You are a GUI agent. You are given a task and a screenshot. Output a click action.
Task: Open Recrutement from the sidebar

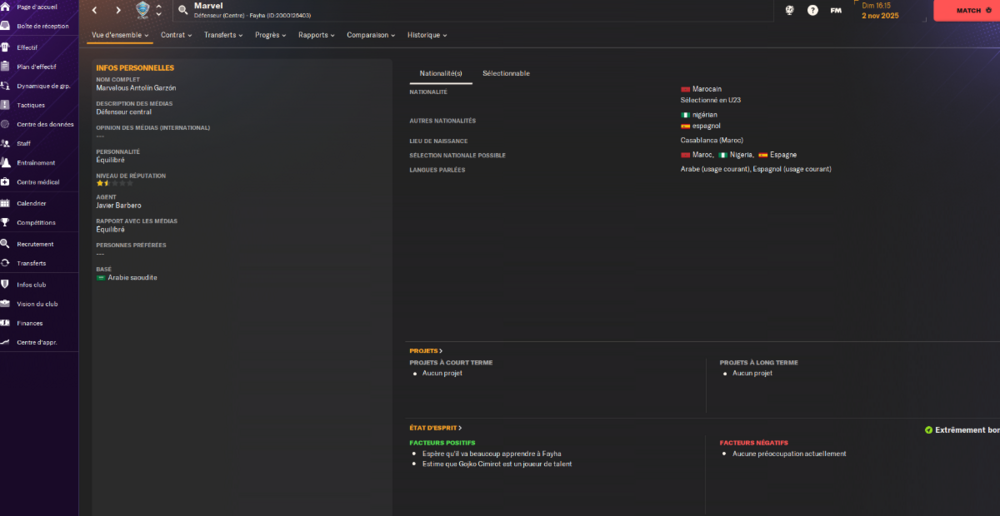pos(34,244)
